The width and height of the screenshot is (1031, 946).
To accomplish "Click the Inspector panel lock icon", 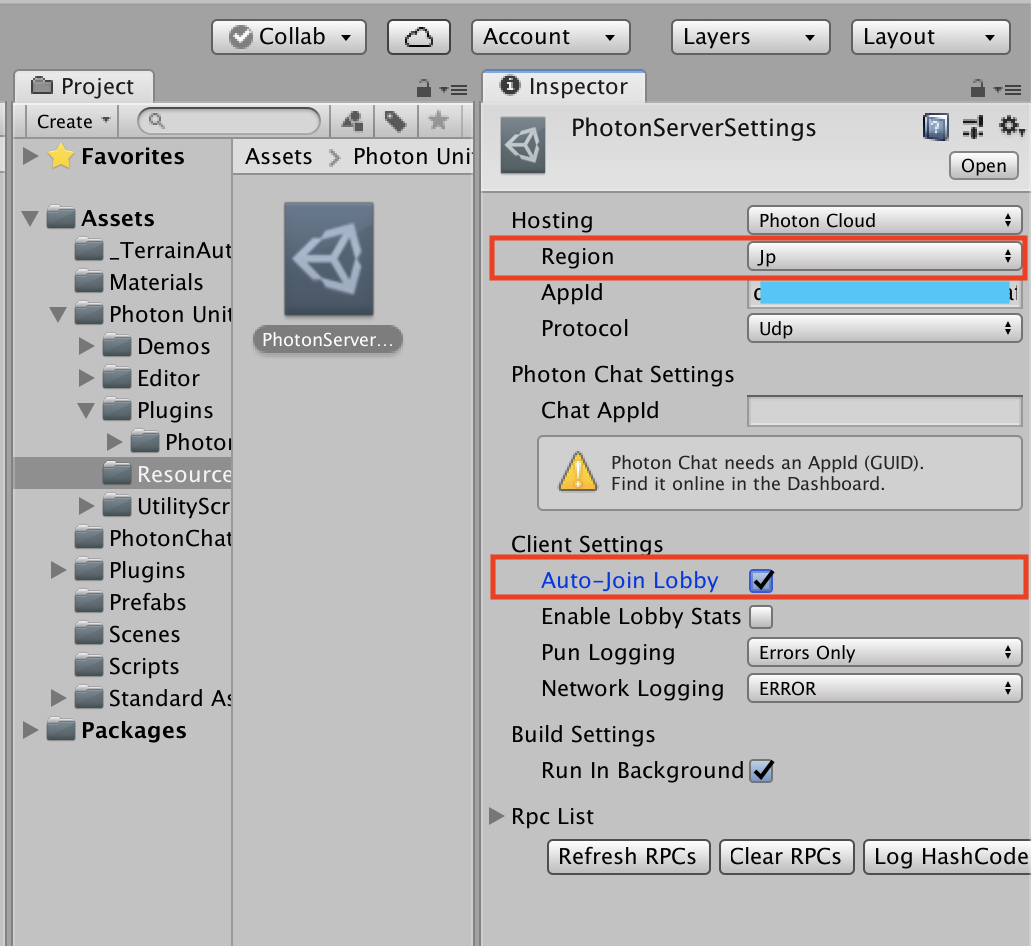I will point(978,88).
